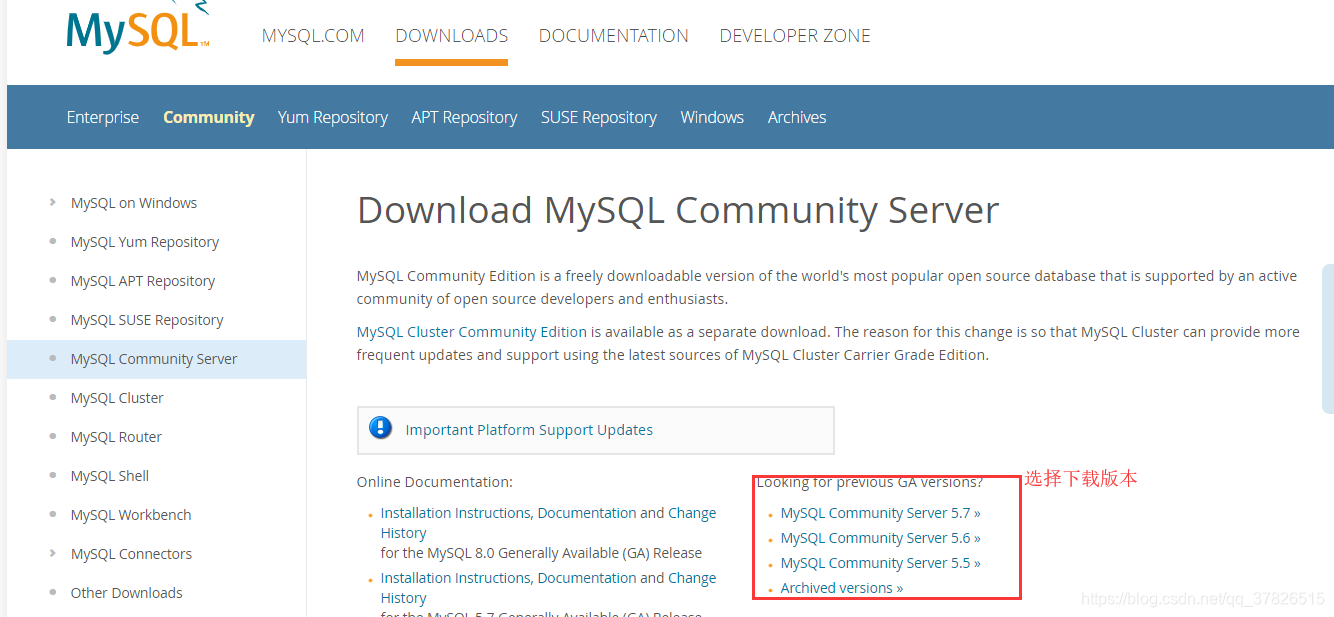Open the Archives menu item
This screenshot has width=1334, height=617.
[797, 117]
